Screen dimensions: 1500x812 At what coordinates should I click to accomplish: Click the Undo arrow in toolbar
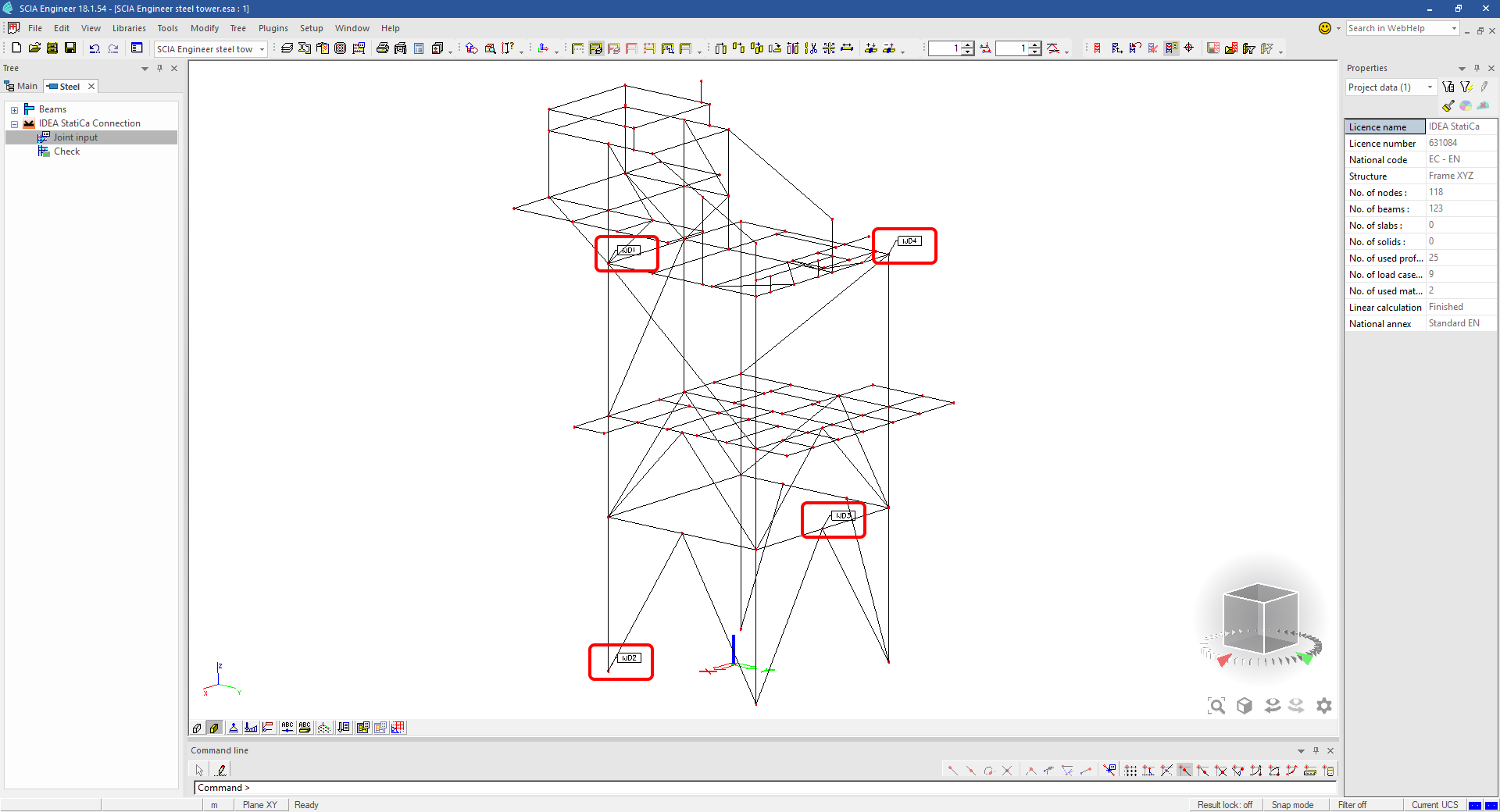coord(95,48)
